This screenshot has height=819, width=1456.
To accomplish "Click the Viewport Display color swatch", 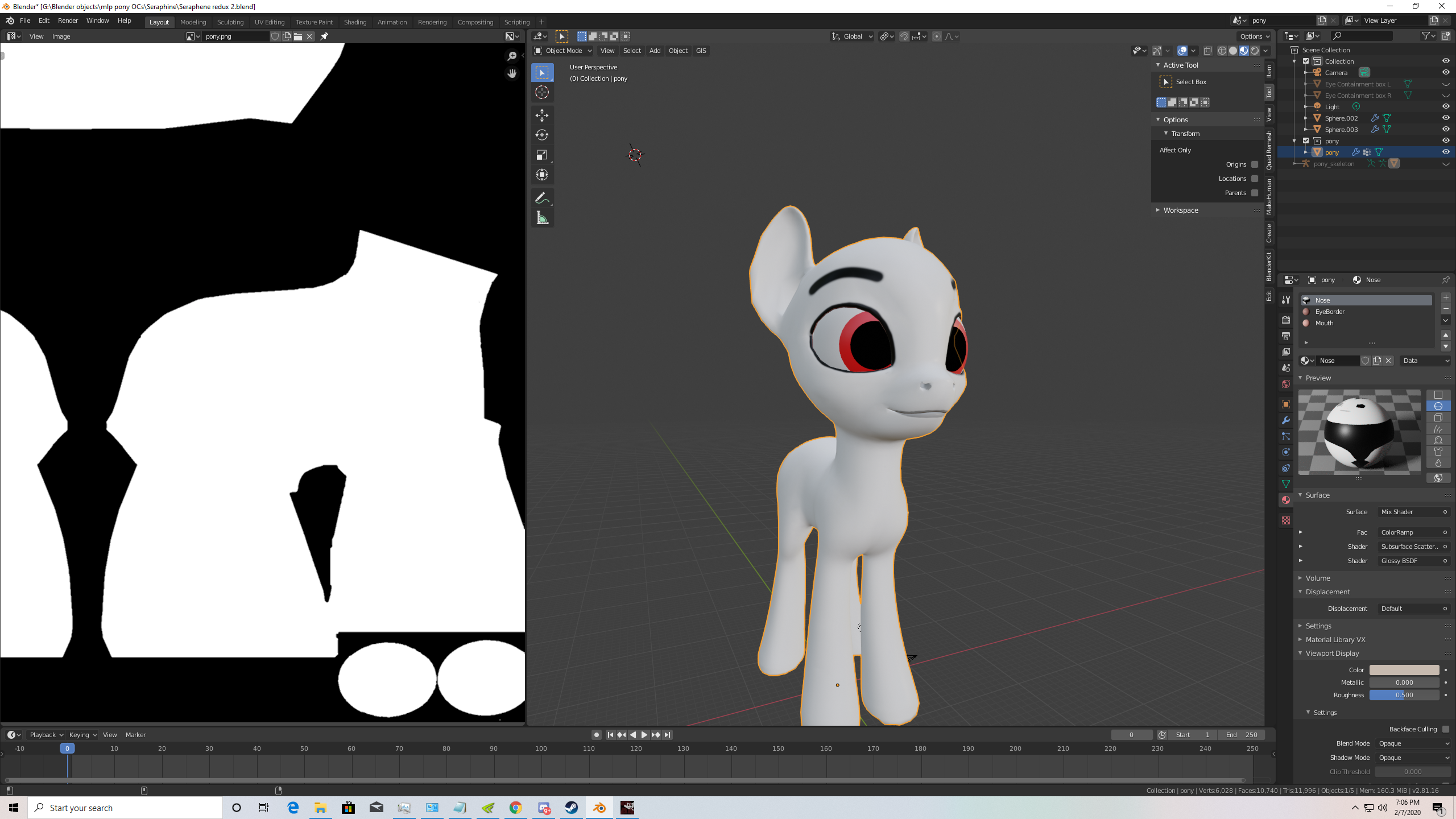I will coord(1404,670).
